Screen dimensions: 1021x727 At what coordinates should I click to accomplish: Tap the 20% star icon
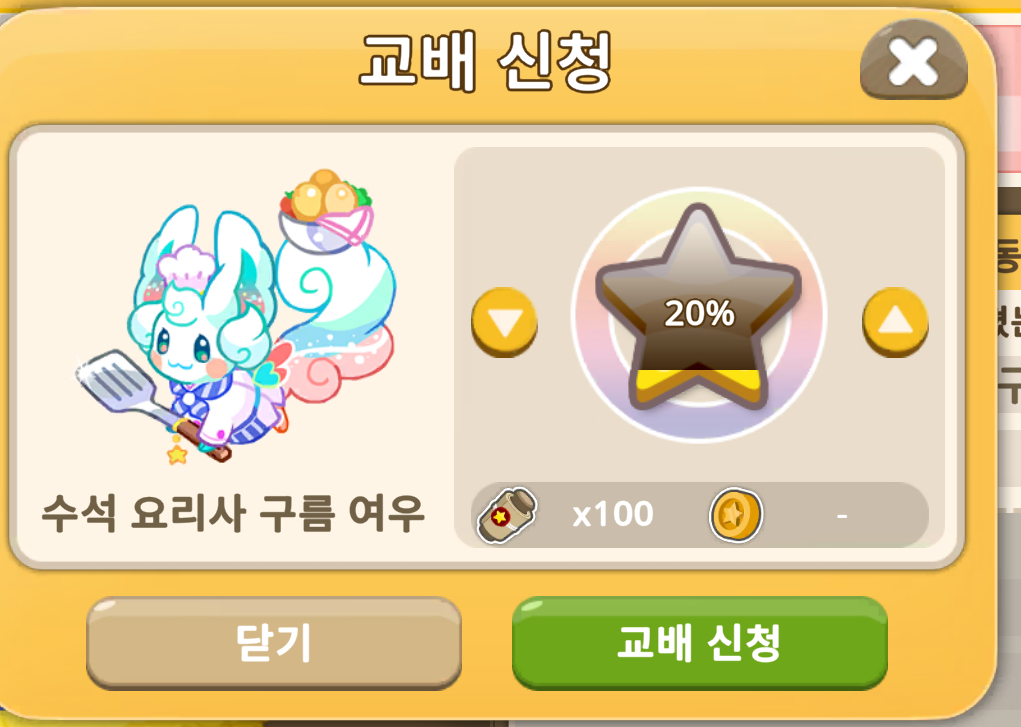click(698, 307)
